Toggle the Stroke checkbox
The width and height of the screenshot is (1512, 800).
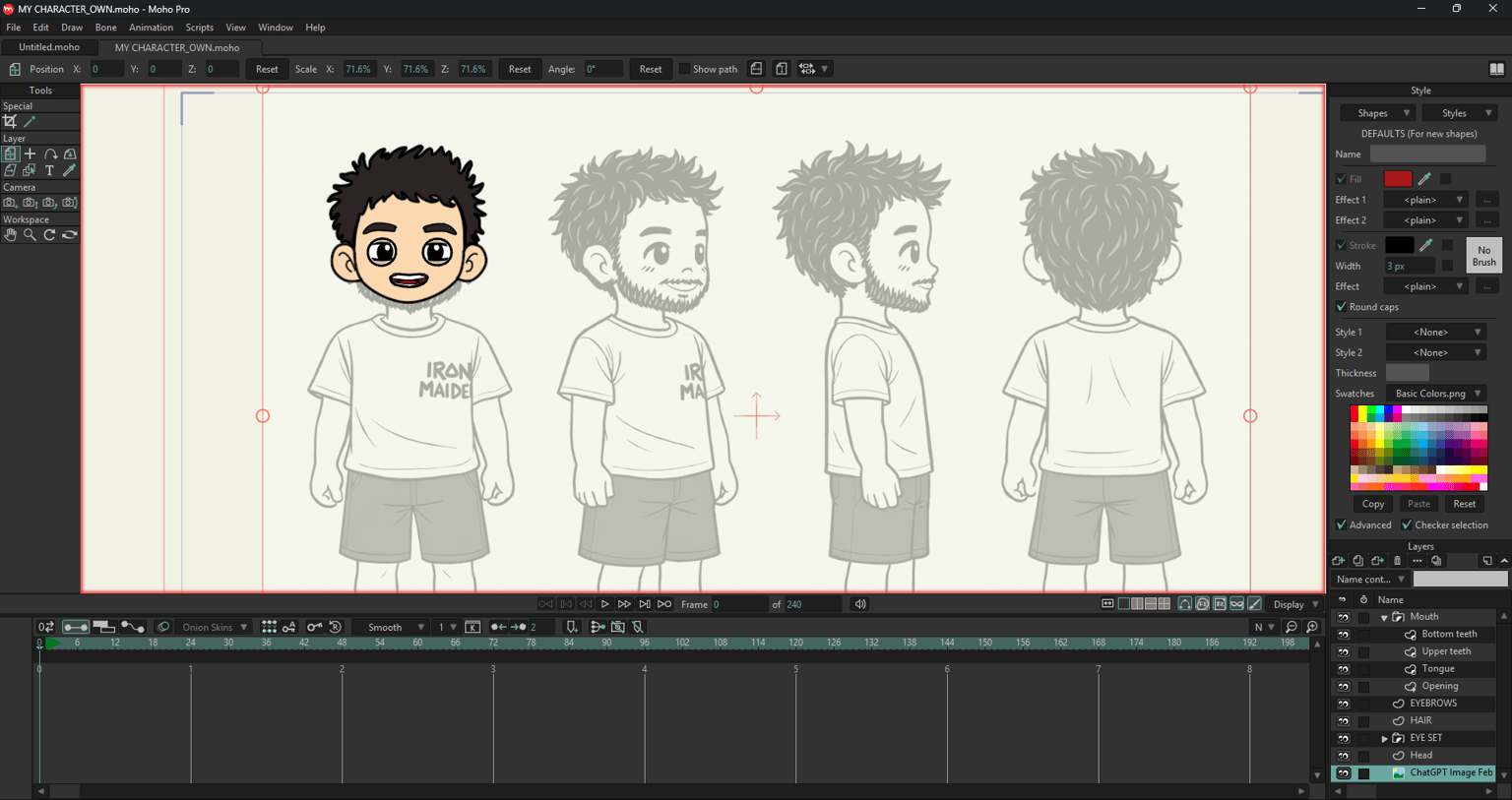pos(1341,245)
